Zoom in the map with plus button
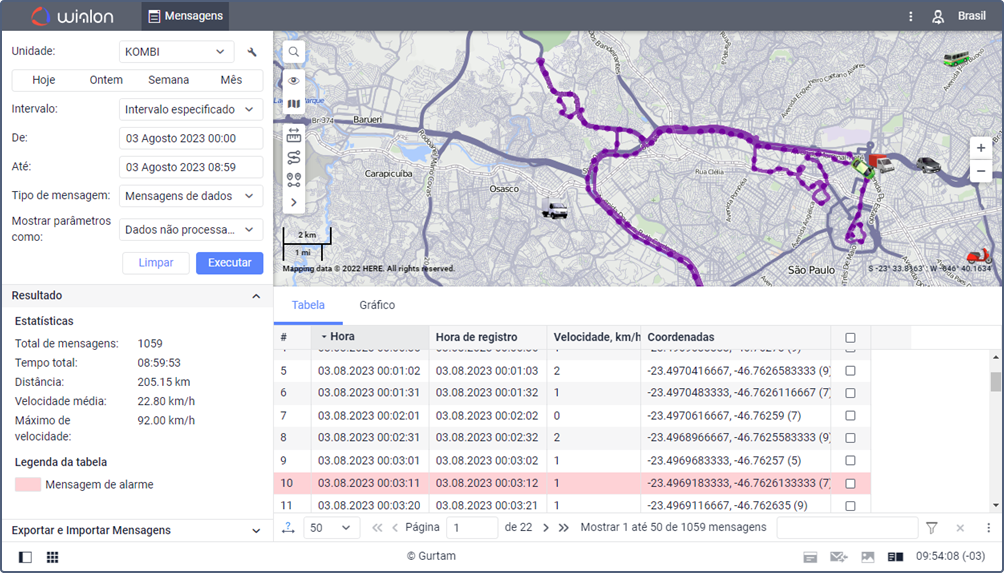This screenshot has height=573, width=1004. pos(981,148)
